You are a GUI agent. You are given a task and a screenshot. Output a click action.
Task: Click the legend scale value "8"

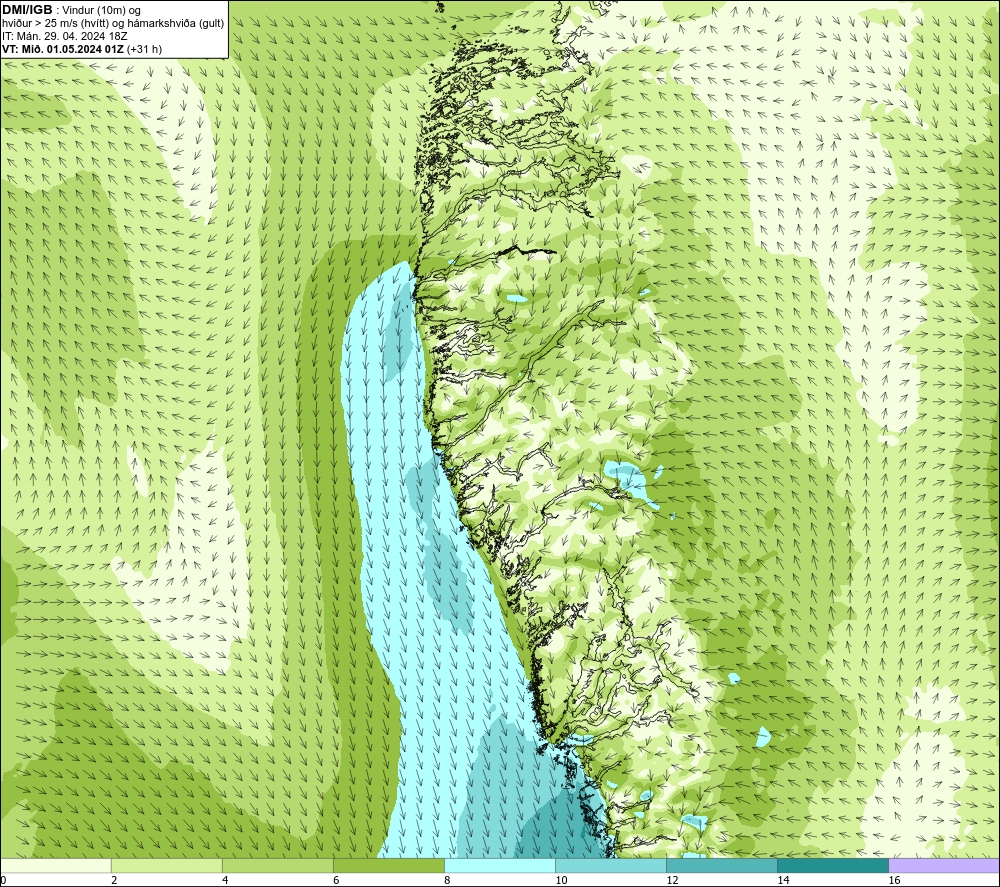click(x=447, y=881)
